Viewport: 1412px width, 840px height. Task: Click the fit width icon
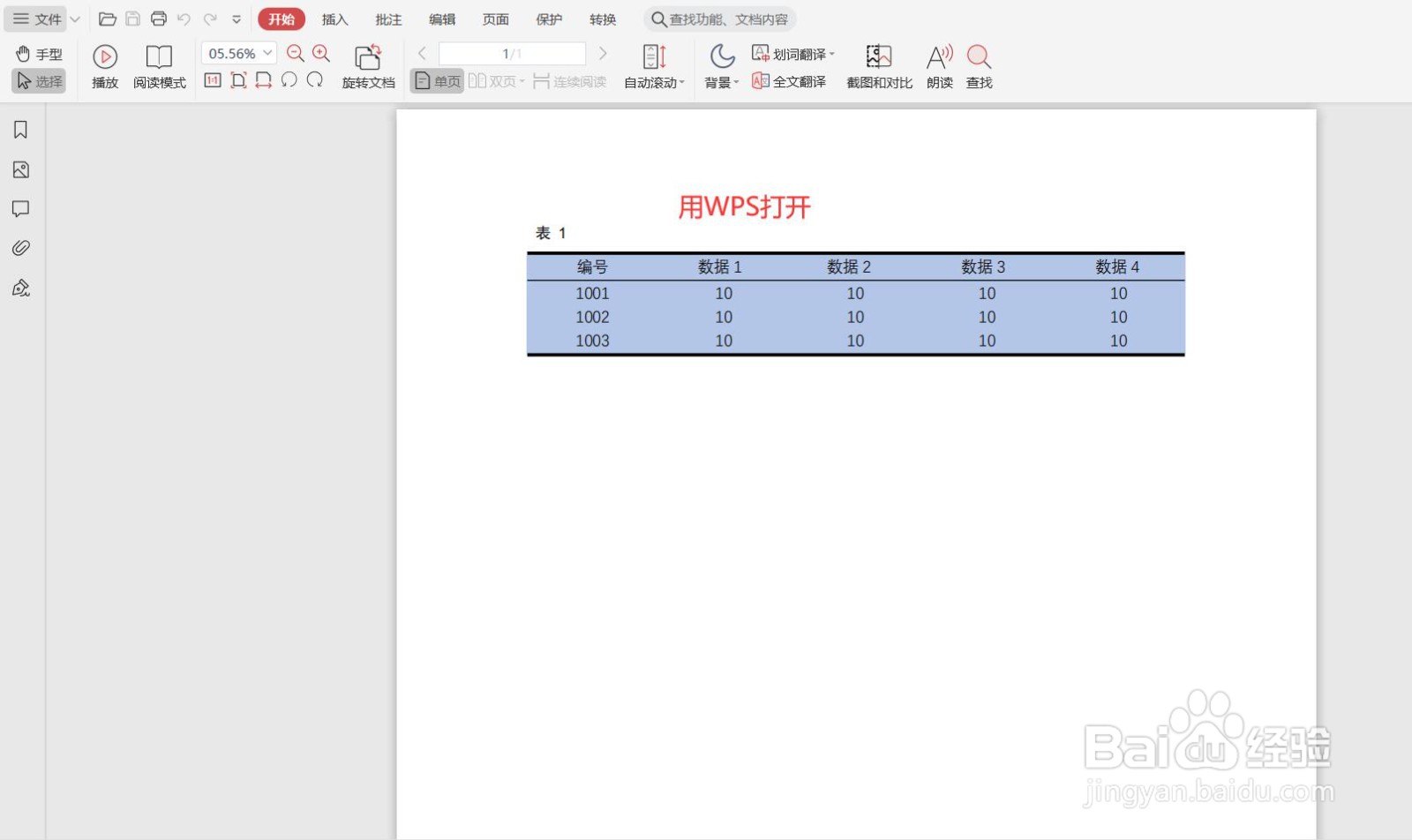[x=263, y=80]
